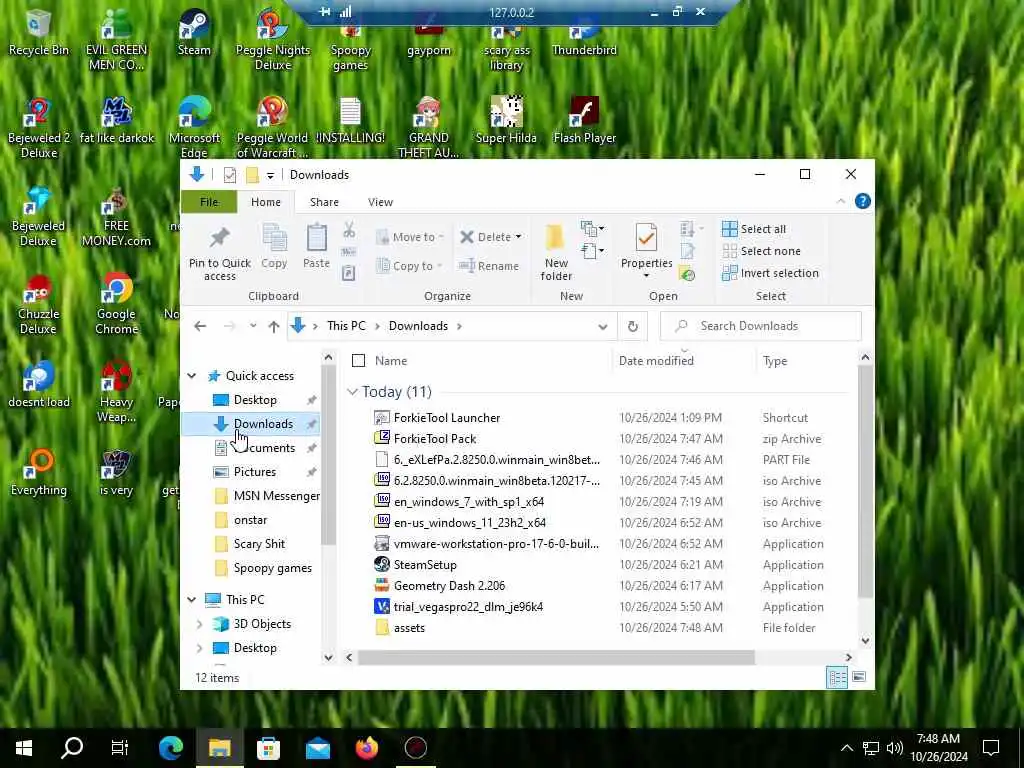Image resolution: width=1024 pixels, height=768 pixels.
Task: Open Task View on the taskbar
Action: click(x=120, y=747)
